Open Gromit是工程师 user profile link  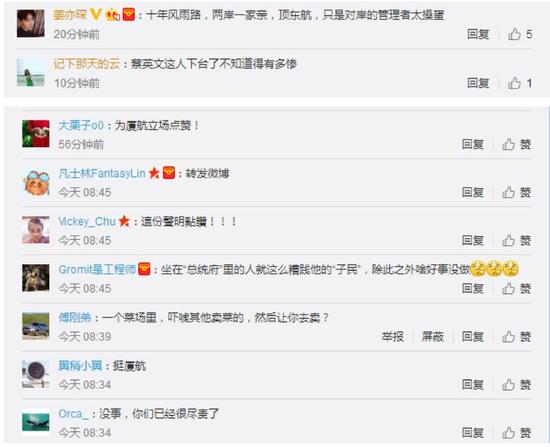pos(97,269)
